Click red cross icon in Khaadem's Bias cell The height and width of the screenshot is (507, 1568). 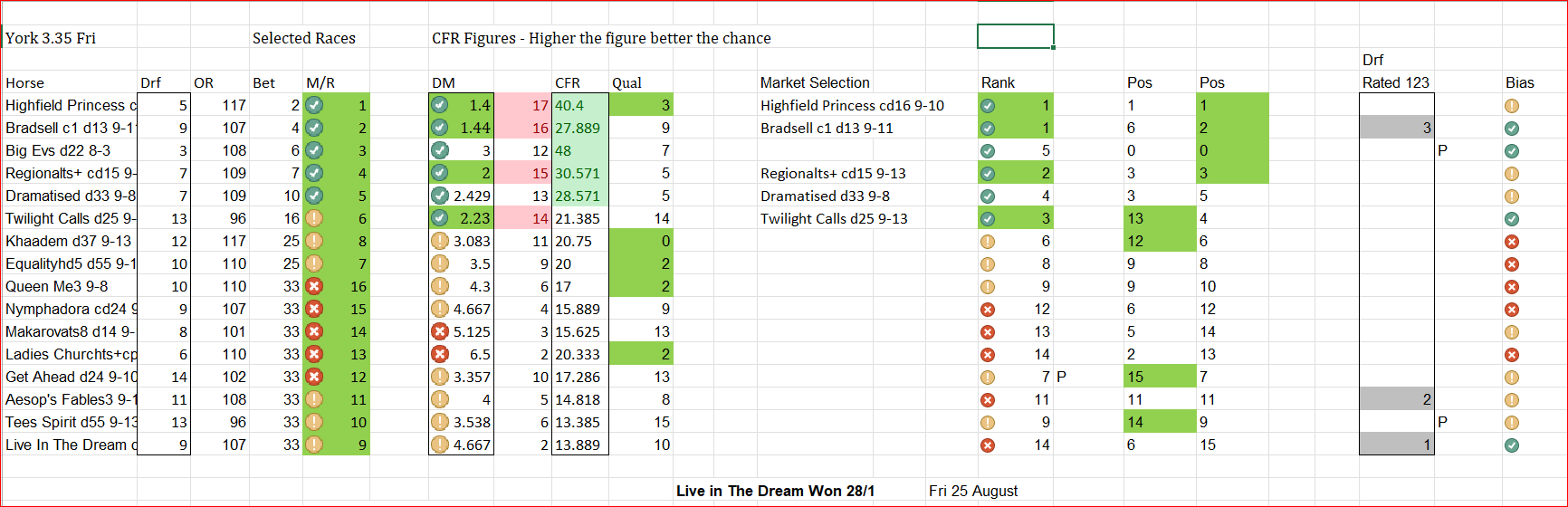click(1511, 242)
